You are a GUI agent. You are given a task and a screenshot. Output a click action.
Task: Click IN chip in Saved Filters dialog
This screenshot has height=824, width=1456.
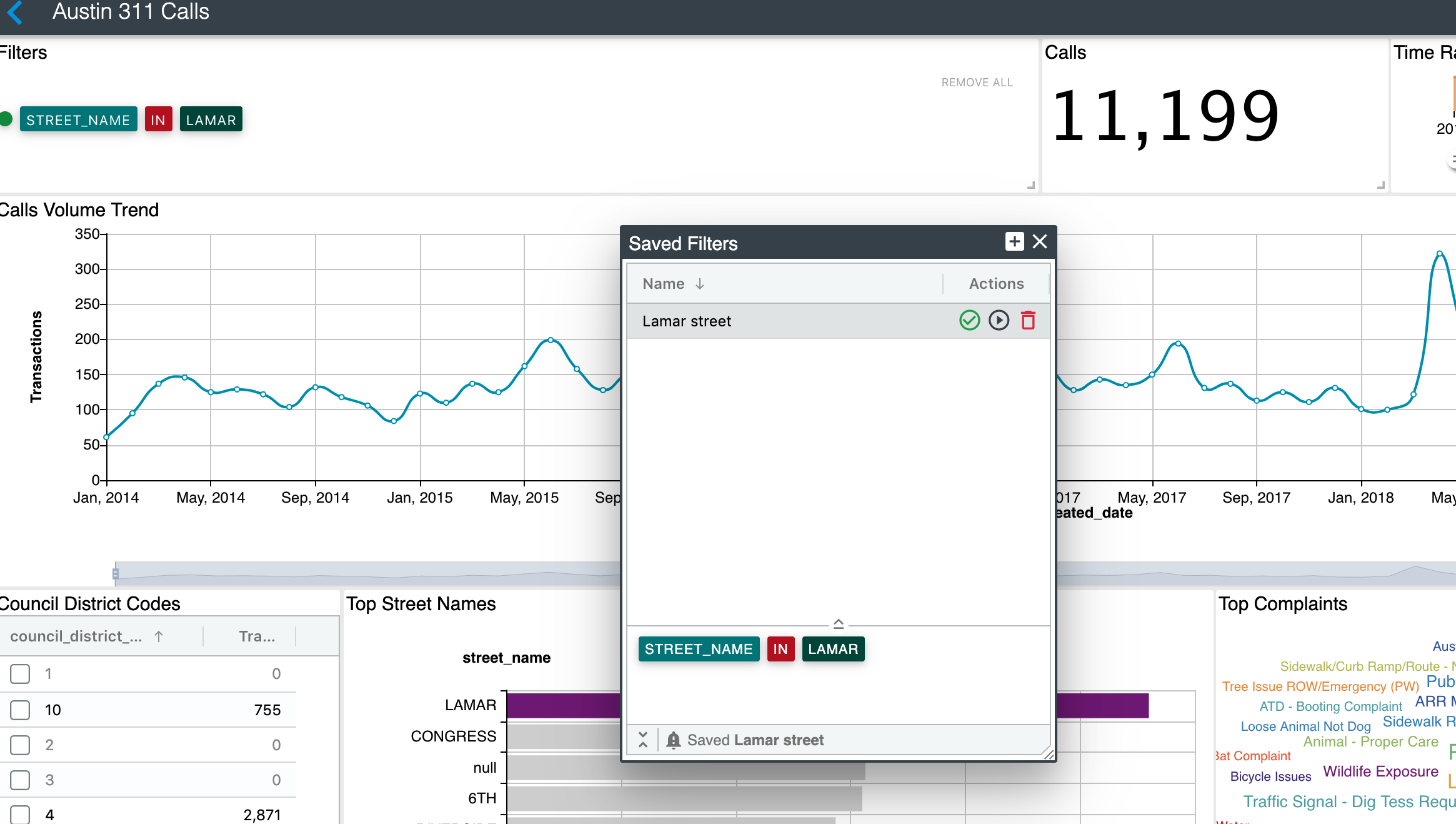coord(780,649)
